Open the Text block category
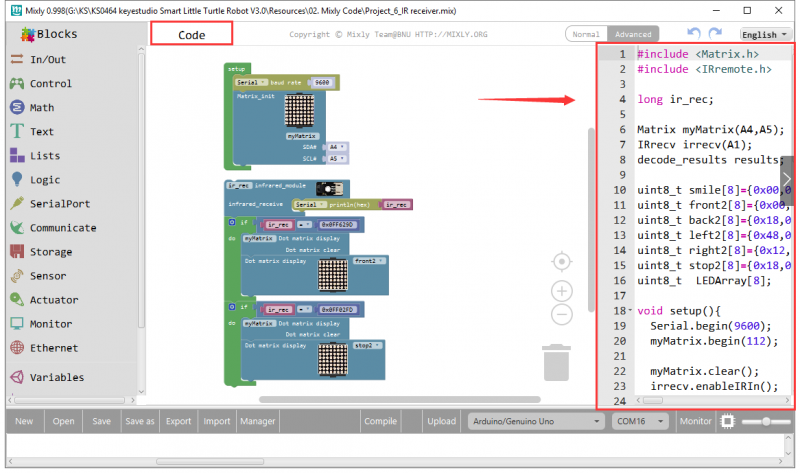Image resolution: width=800 pixels, height=473 pixels. [32, 131]
